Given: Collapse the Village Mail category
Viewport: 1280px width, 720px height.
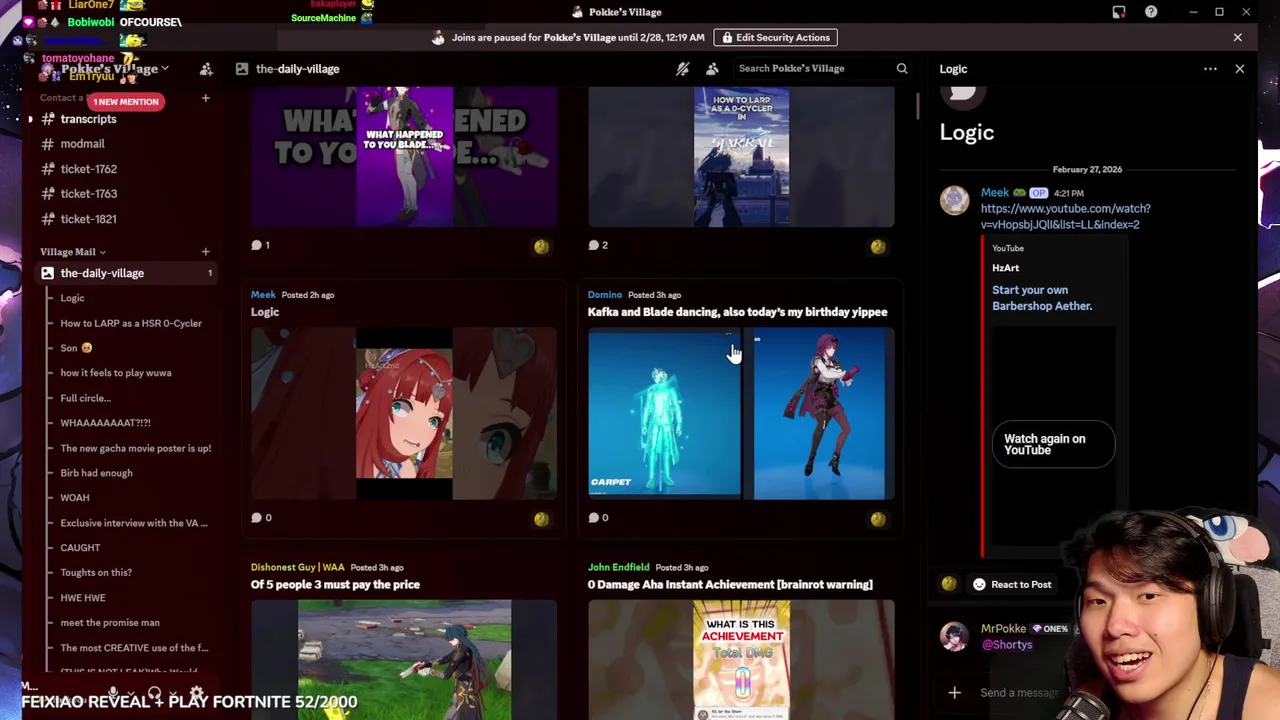Looking at the screenshot, I should pyautogui.click(x=72, y=252).
